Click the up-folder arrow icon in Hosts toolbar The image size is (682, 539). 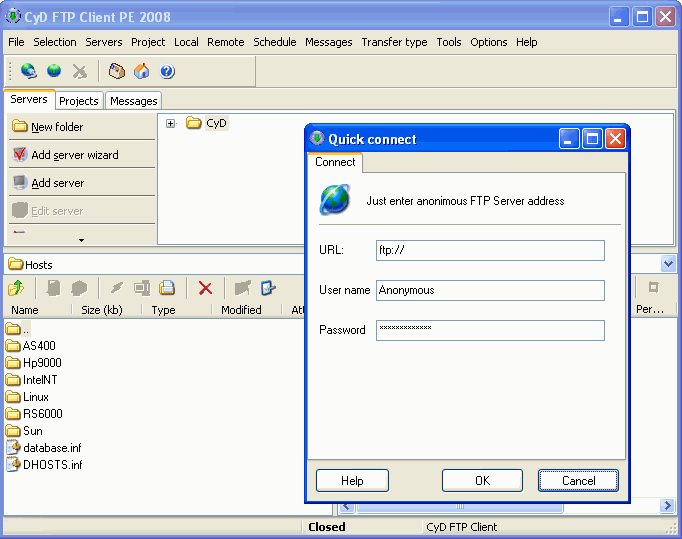tap(16, 288)
